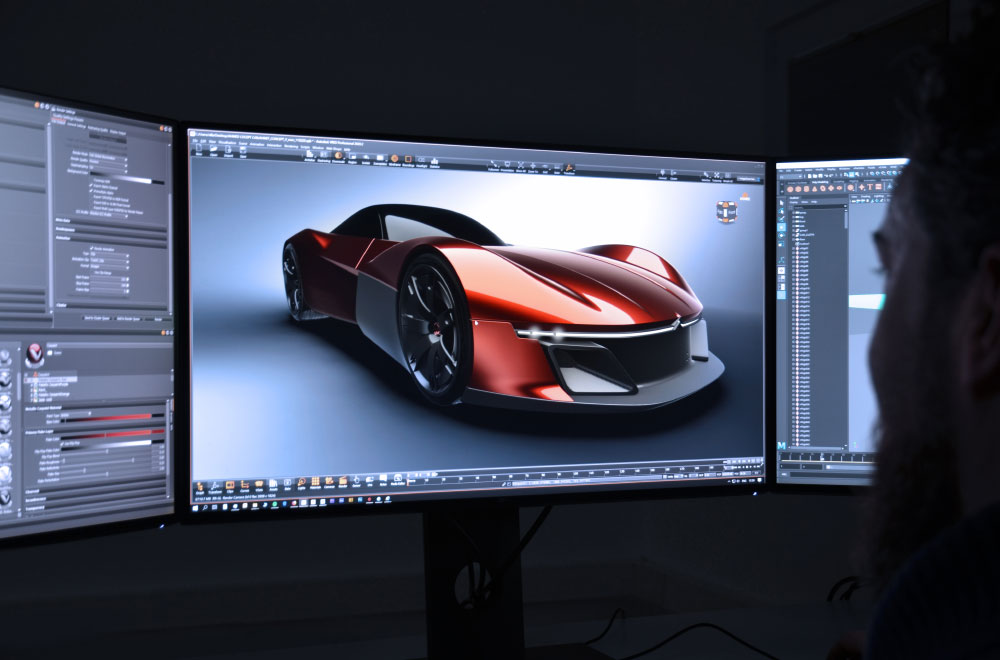Open the animation Format dropdown

point(109,266)
